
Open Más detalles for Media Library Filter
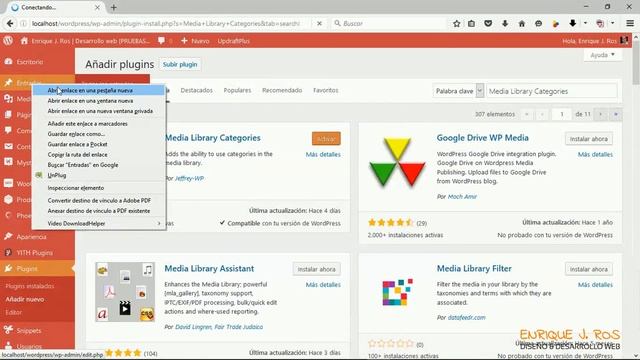point(595,284)
